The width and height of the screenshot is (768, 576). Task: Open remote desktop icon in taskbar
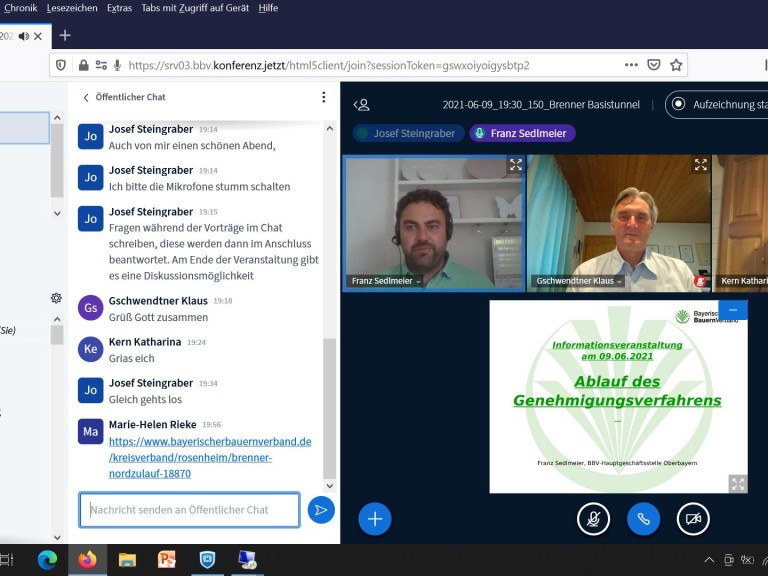coord(247,560)
